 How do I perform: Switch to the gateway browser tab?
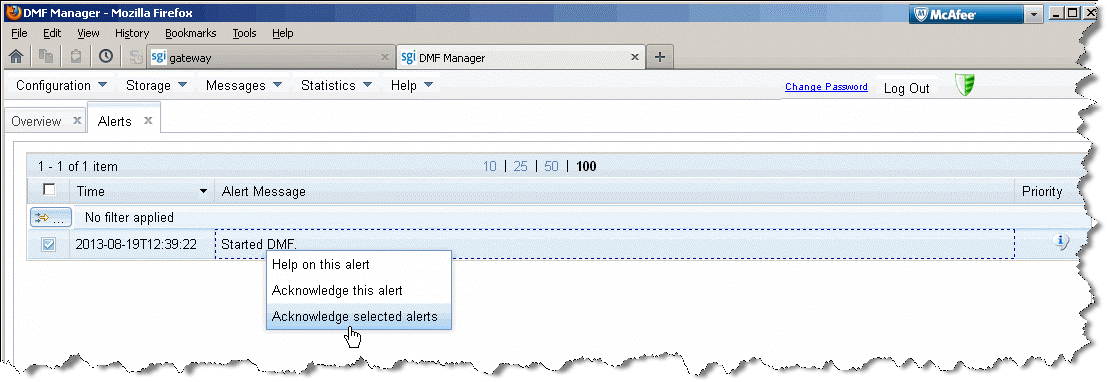[270, 58]
